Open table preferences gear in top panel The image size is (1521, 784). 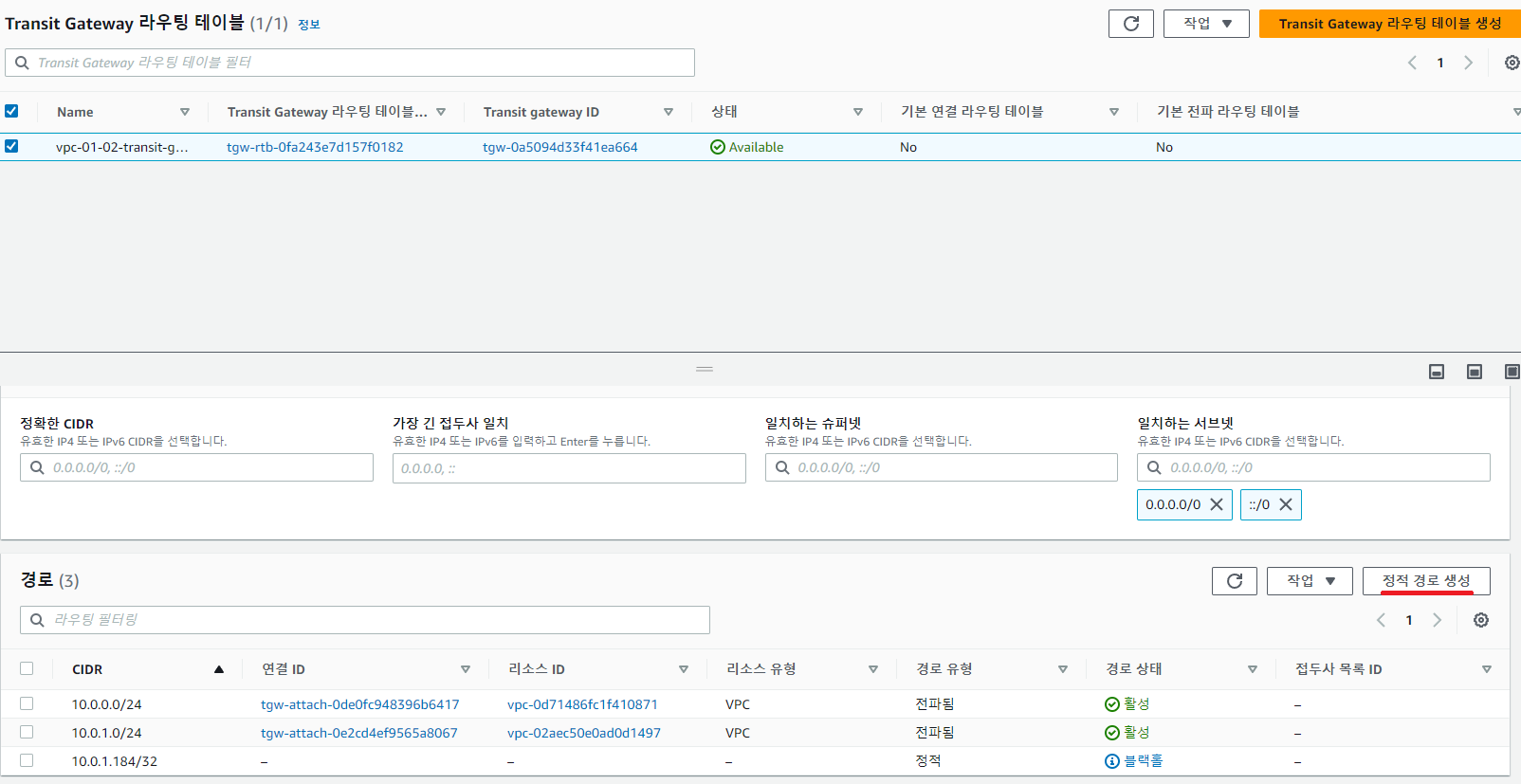point(1512,63)
